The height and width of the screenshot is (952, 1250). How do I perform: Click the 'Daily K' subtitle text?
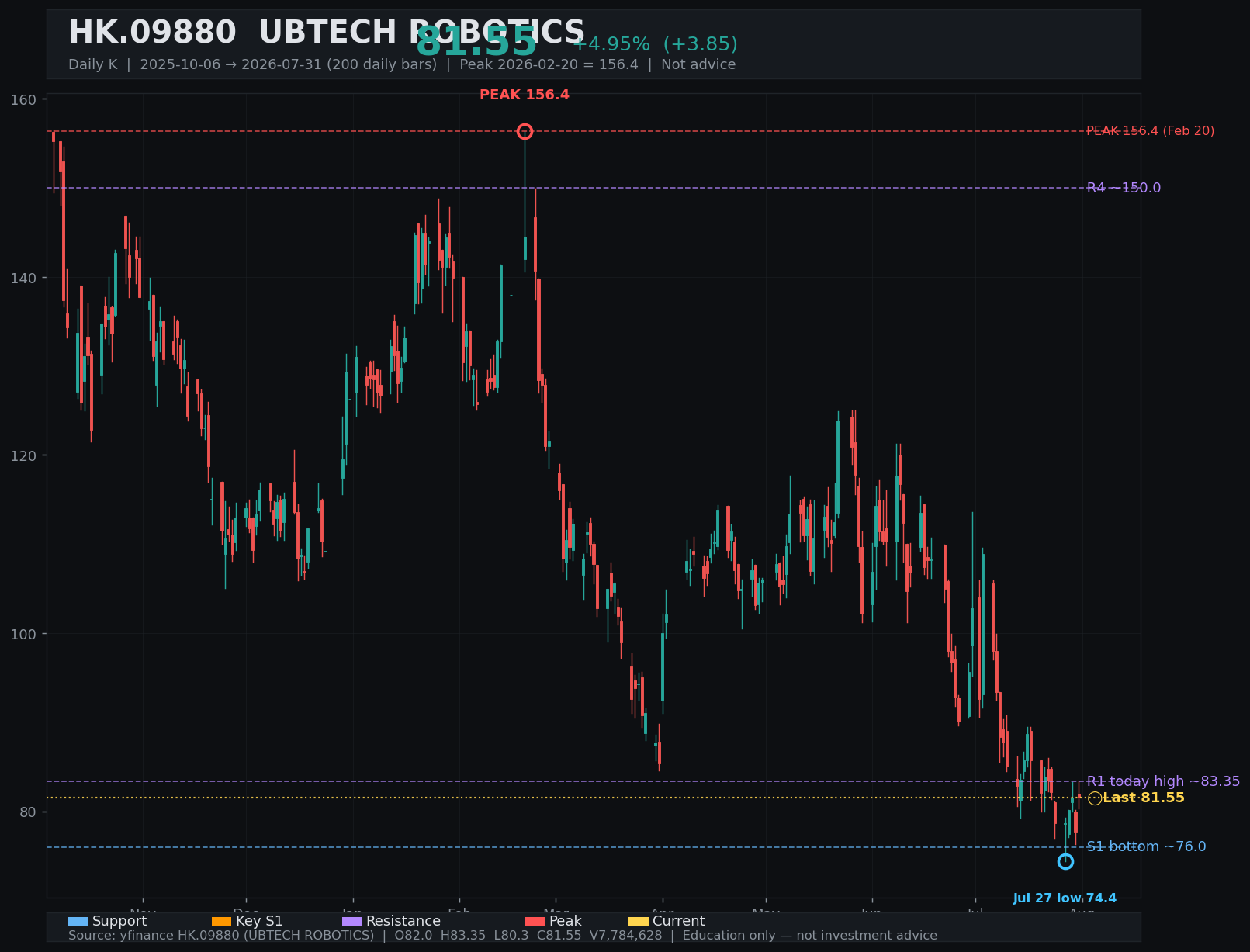(92, 64)
